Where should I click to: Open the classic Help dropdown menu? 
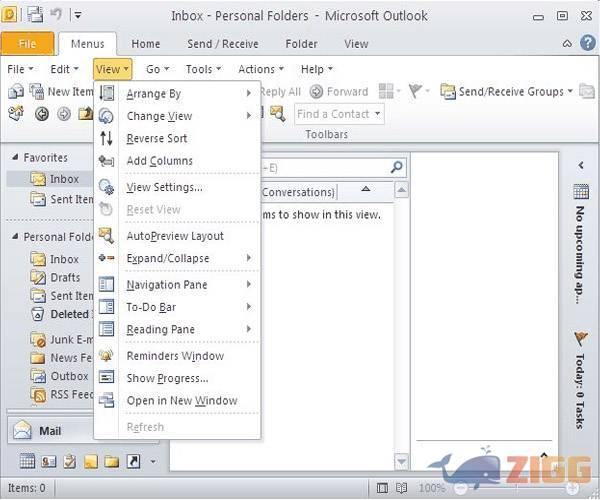click(x=316, y=69)
